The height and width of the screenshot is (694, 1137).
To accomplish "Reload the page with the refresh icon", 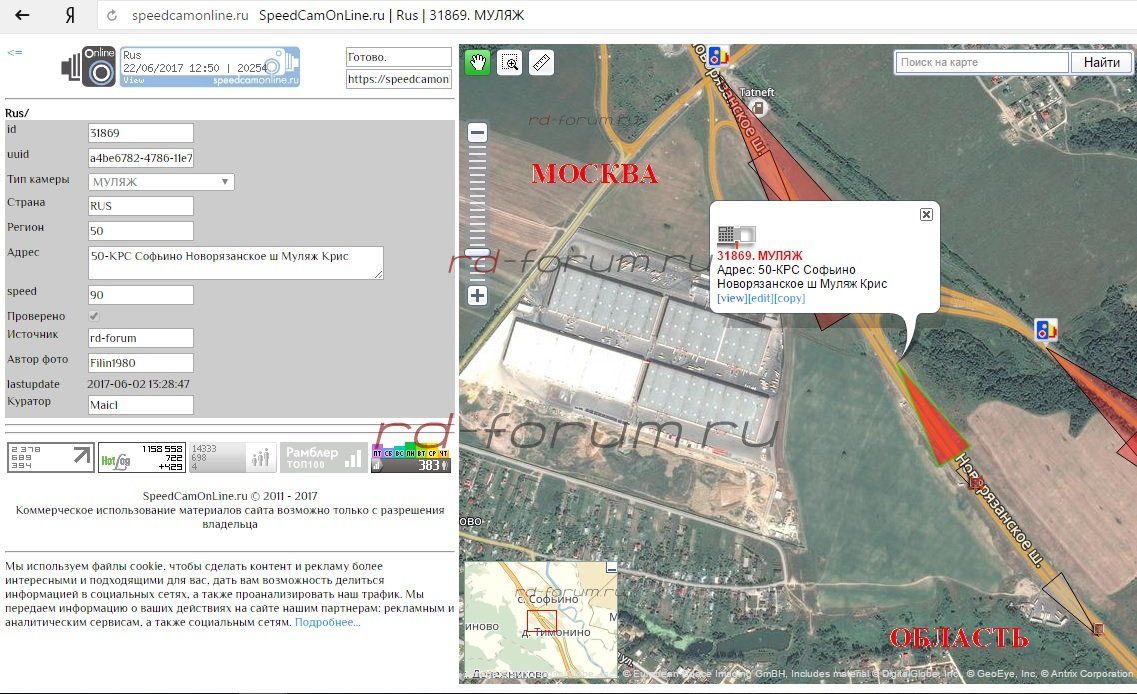I will pyautogui.click(x=112, y=15).
